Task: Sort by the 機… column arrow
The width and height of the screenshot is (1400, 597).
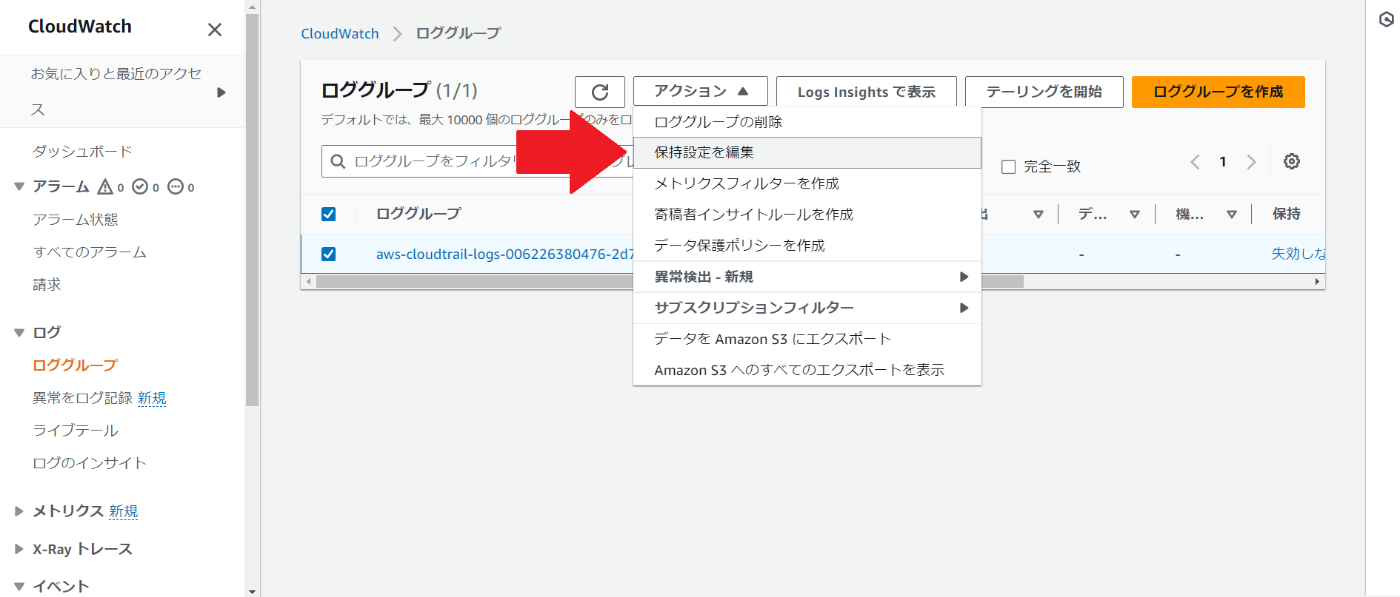Action: tap(1232, 214)
